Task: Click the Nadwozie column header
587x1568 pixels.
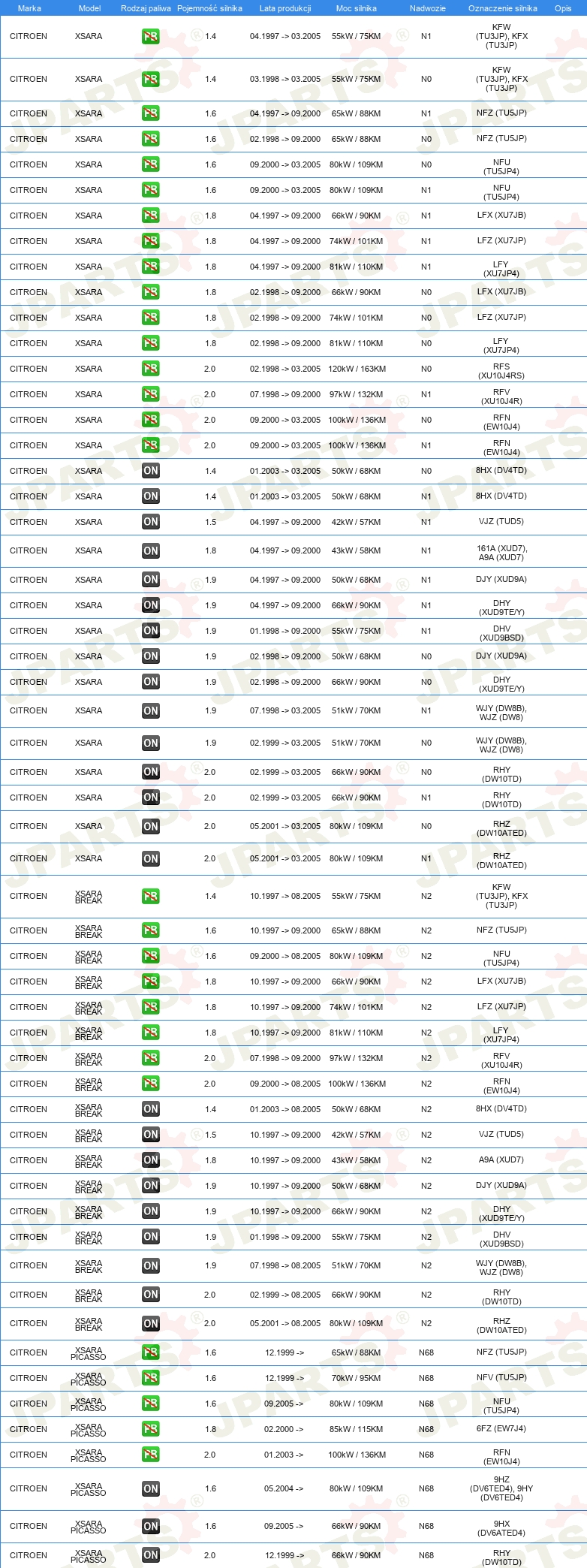Action: coord(427,8)
